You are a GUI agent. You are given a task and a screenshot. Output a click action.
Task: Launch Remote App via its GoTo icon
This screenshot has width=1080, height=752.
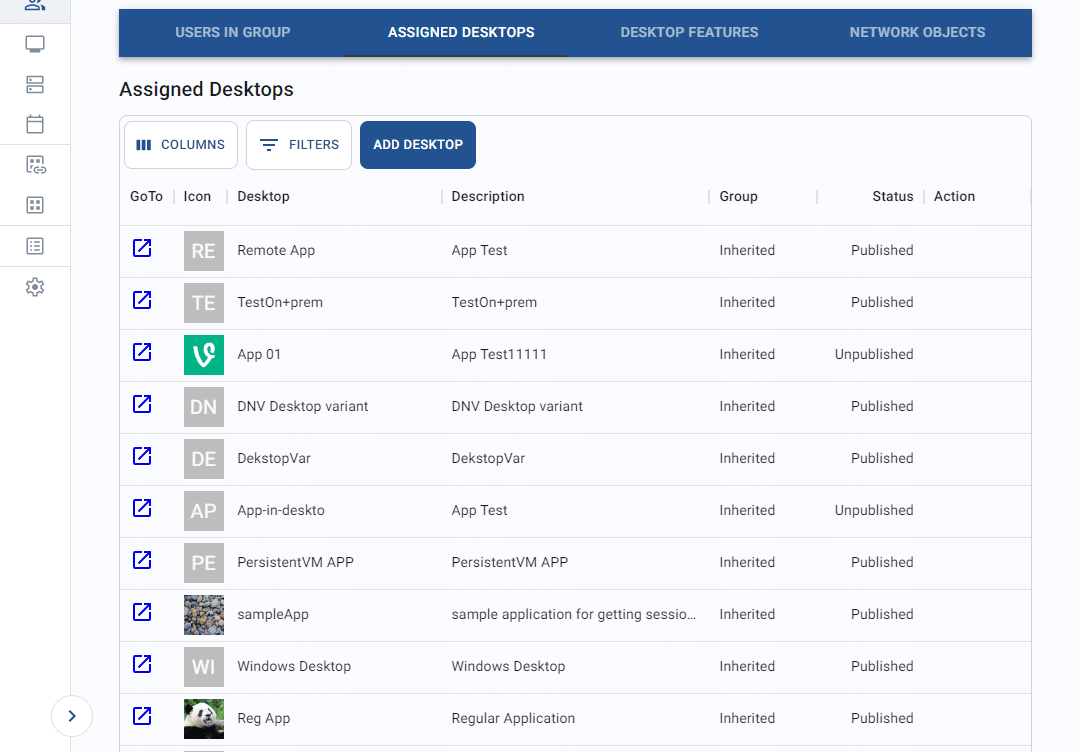pyautogui.click(x=141, y=248)
